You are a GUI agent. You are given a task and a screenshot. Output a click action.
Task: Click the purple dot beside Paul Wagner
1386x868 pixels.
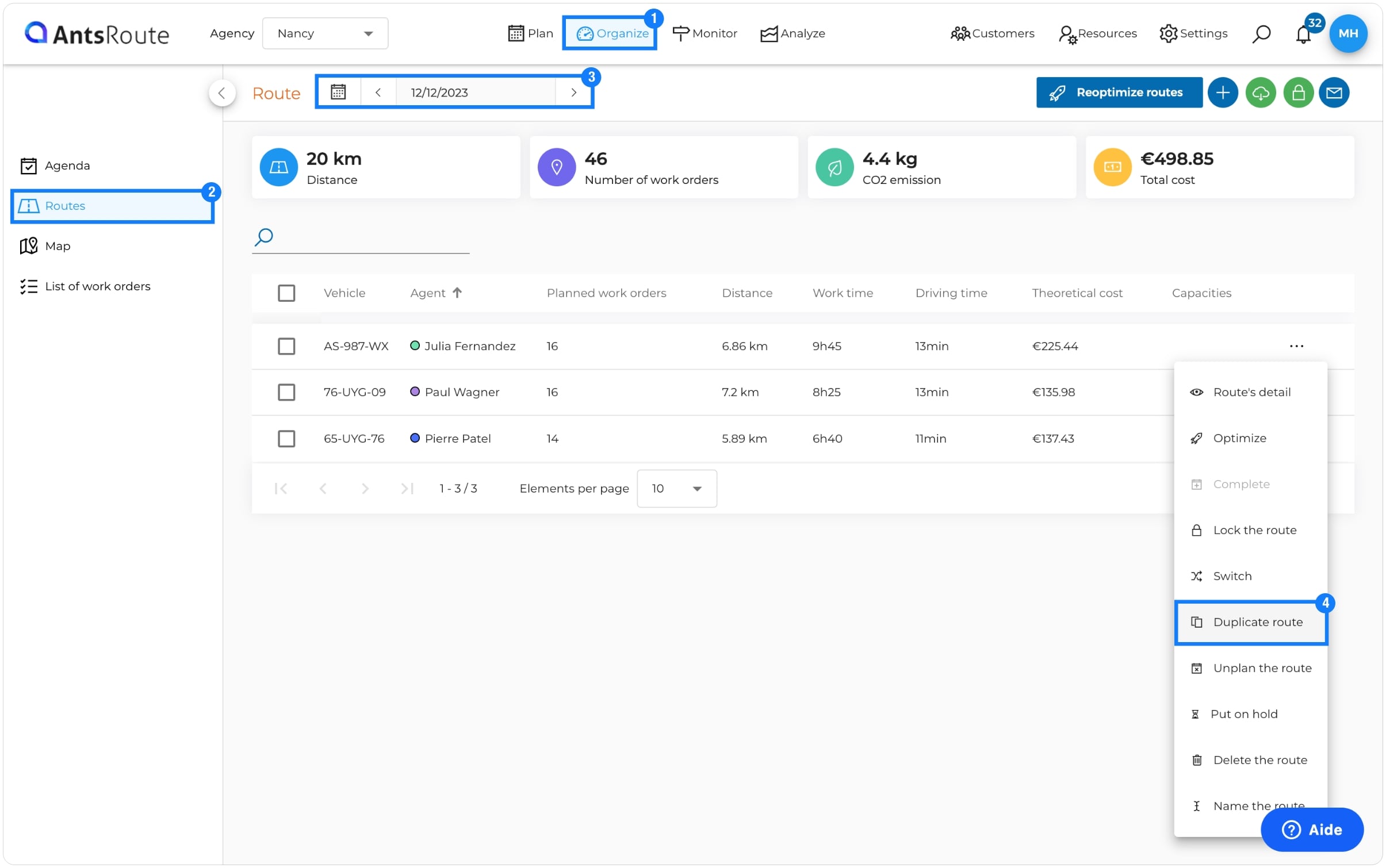415,392
